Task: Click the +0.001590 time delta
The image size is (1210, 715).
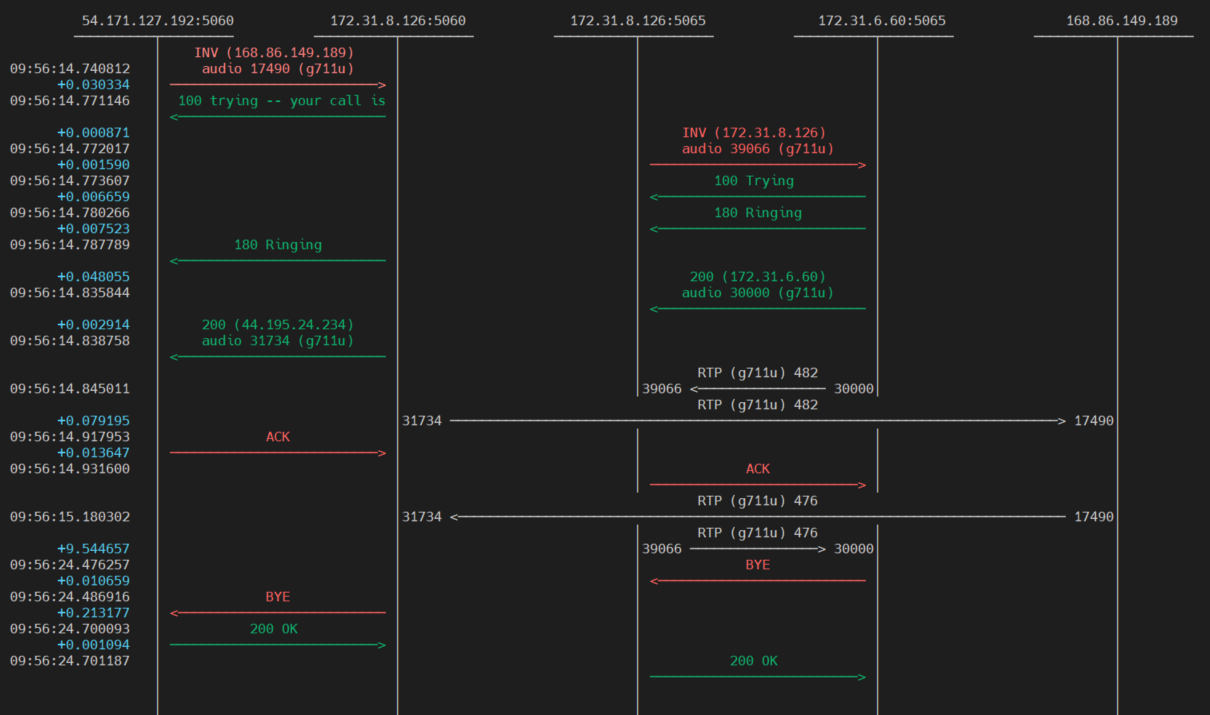Action: [94, 164]
